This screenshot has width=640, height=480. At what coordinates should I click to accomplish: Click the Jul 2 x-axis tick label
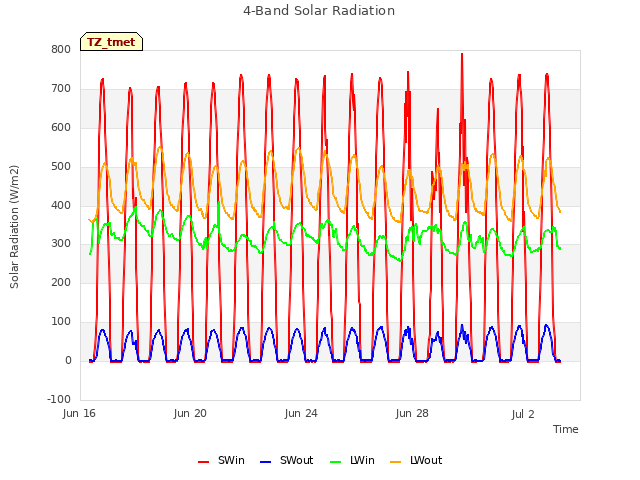[x=523, y=414]
